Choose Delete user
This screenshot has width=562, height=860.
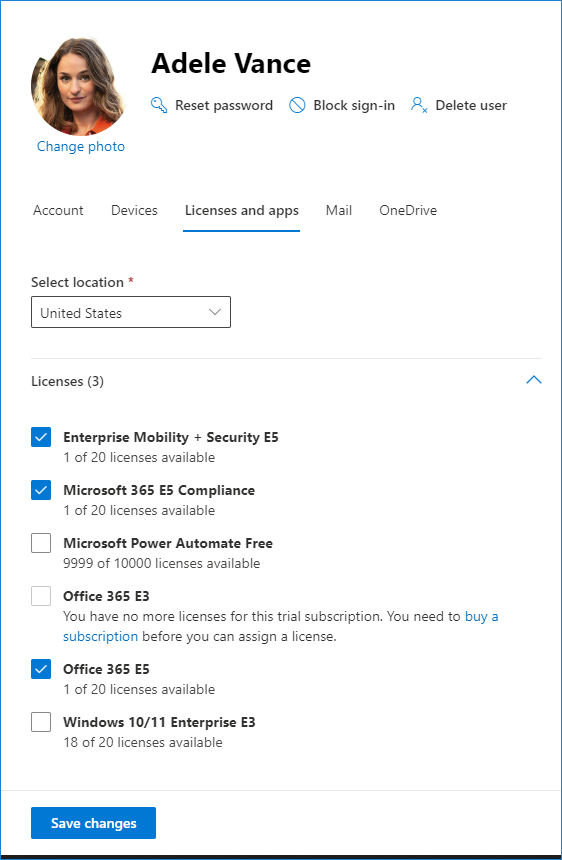click(471, 105)
